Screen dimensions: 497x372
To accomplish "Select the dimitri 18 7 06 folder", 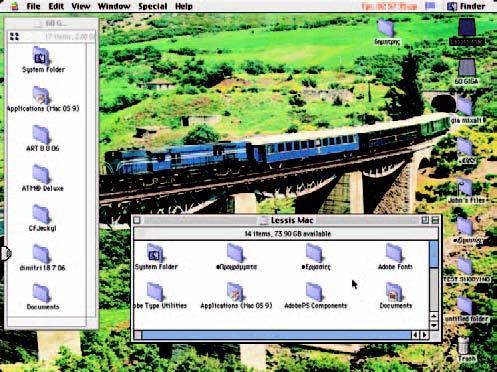I will 42,257.
